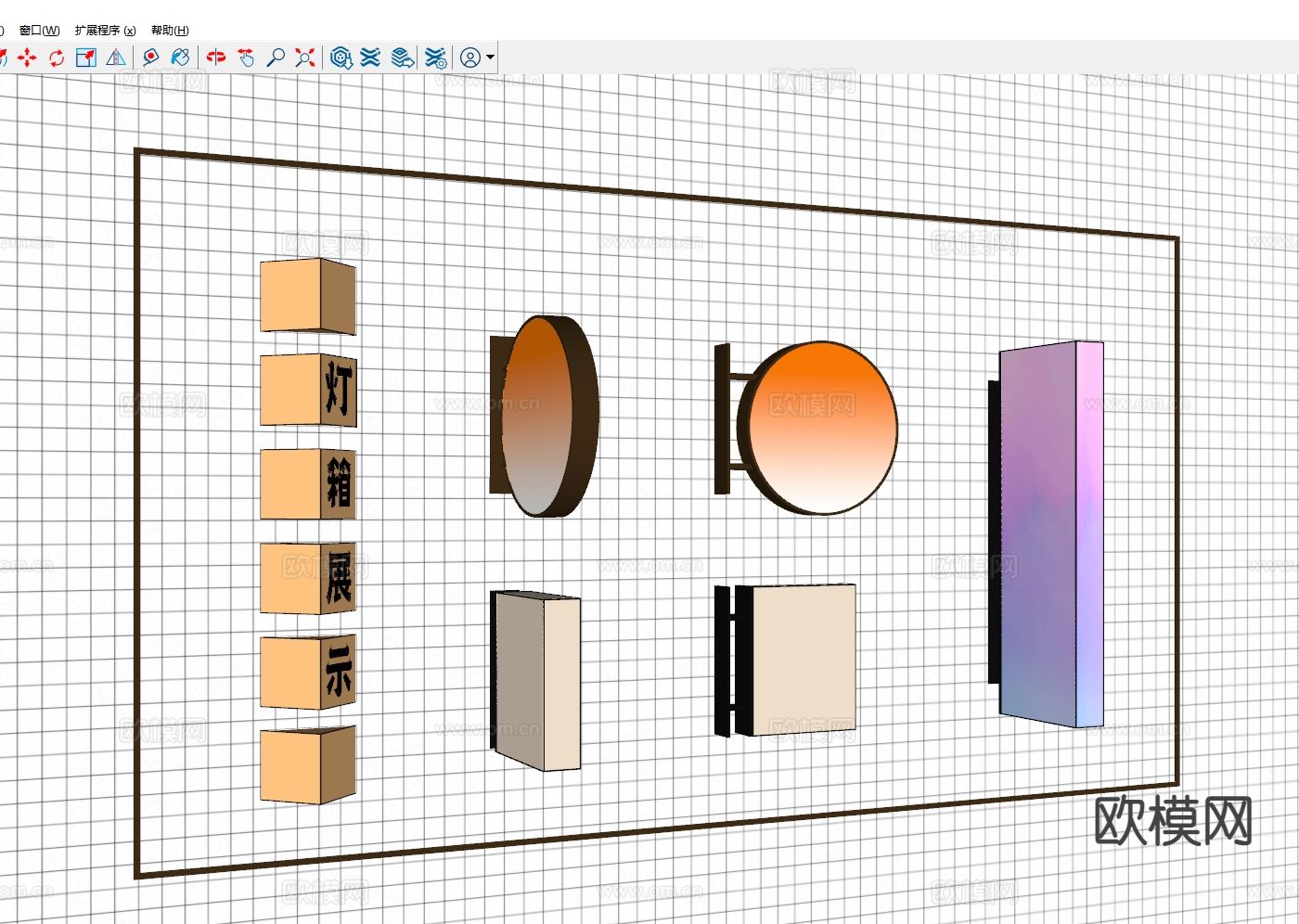This screenshot has width=1299, height=924.
Task: Switch to the Orbit tool
Action: coord(216,58)
